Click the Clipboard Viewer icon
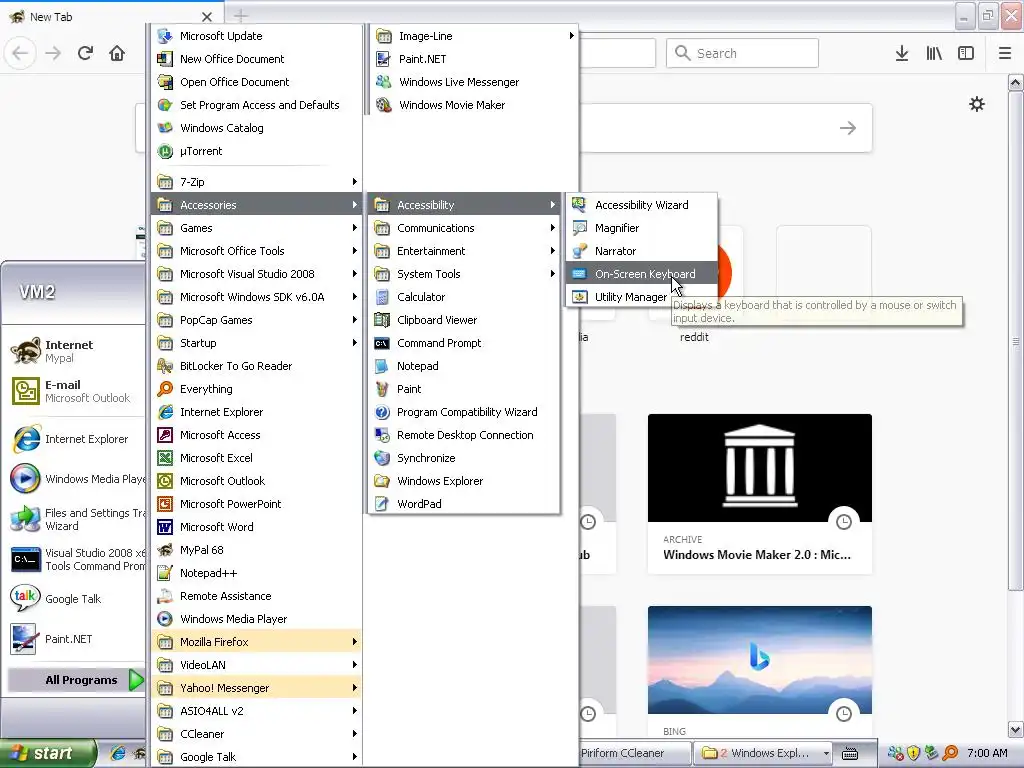This screenshot has width=1024, height=768. [382, 320]
